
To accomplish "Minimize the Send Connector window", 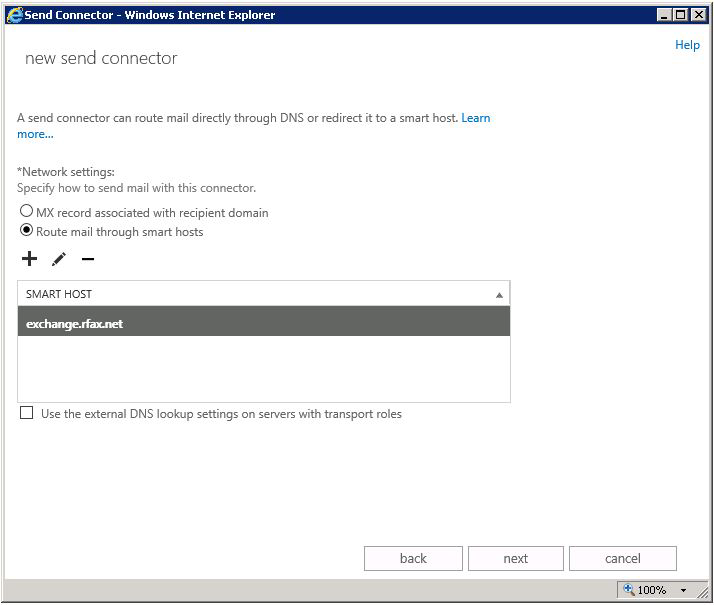I will [664, 15].
